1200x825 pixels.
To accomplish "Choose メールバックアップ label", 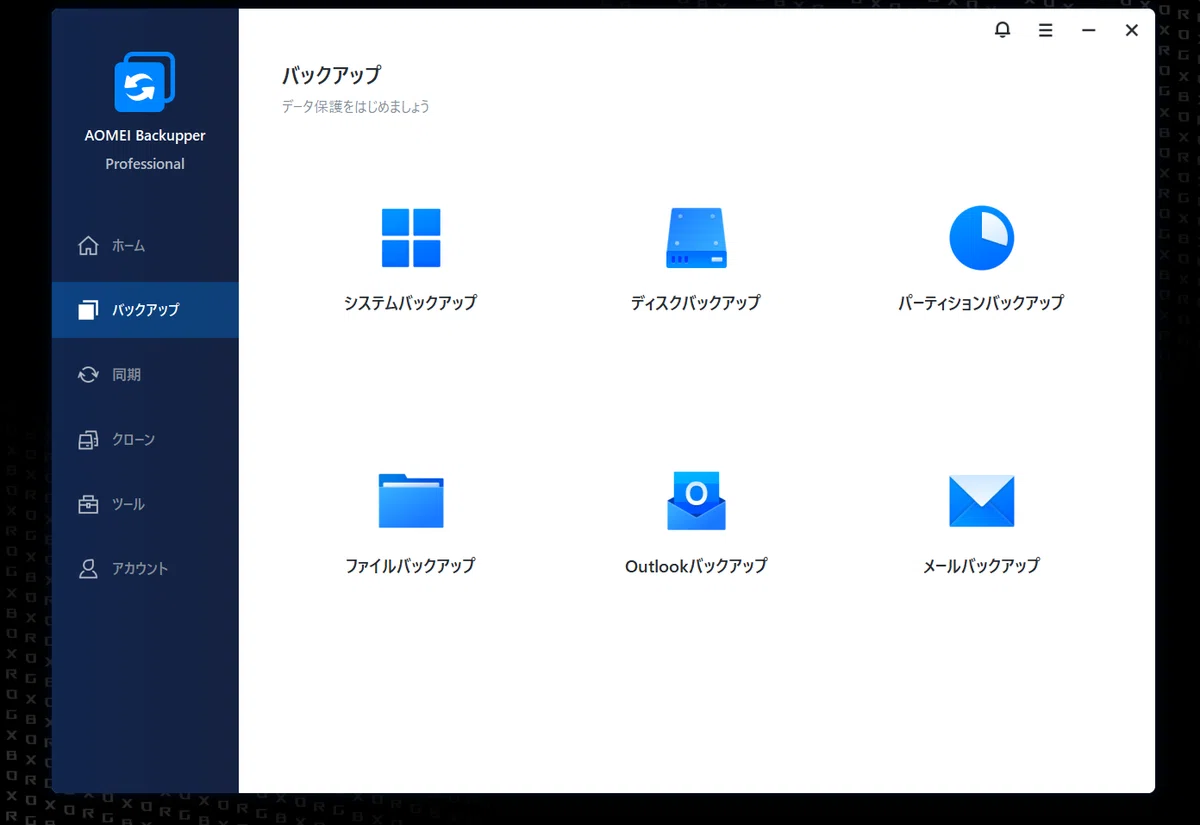I will (981, 566).
